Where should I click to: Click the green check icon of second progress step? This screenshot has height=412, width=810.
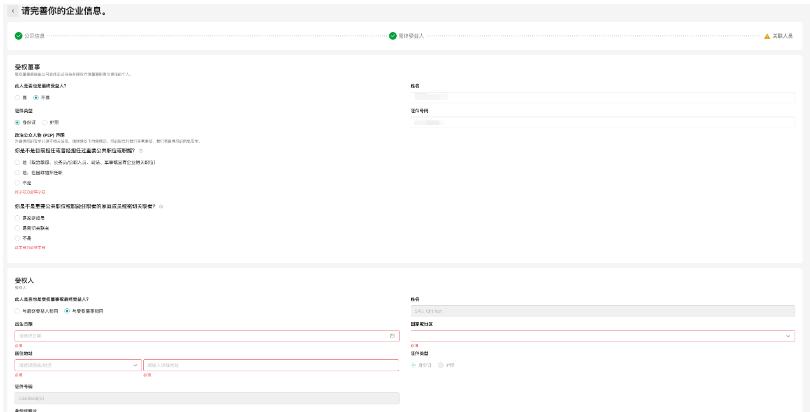tap(393, 36)
